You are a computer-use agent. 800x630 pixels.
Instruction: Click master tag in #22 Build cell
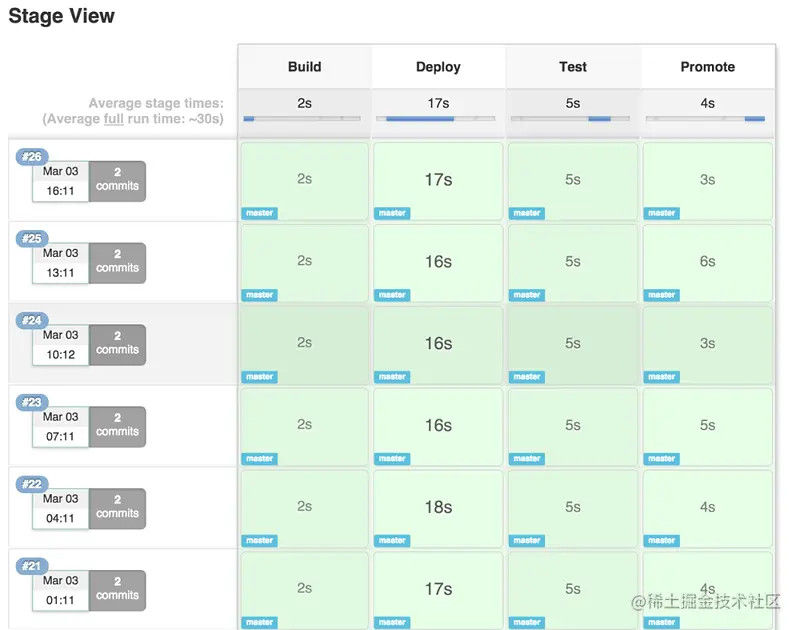pyautogui.click(x=259, y=541)
